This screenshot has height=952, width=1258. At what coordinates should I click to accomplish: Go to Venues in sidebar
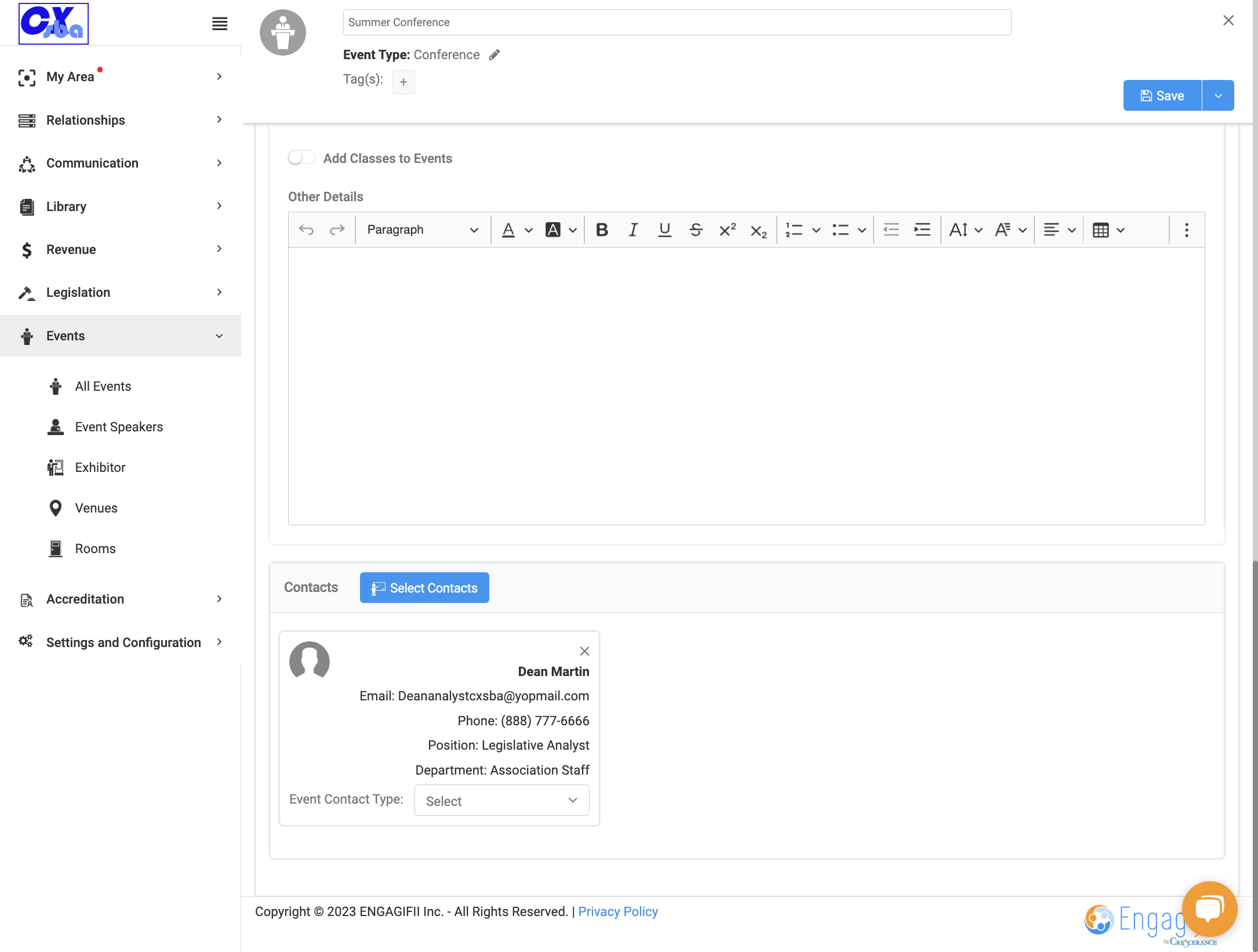(96, 508)
